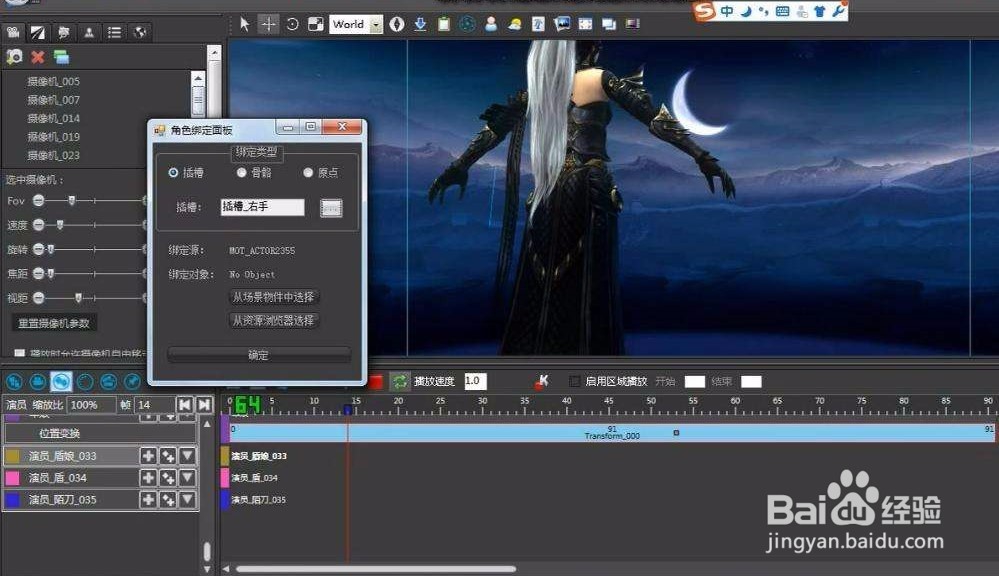Select the 原点 radio button
This screenshot has width=999, height=576.
pos(308,173)
